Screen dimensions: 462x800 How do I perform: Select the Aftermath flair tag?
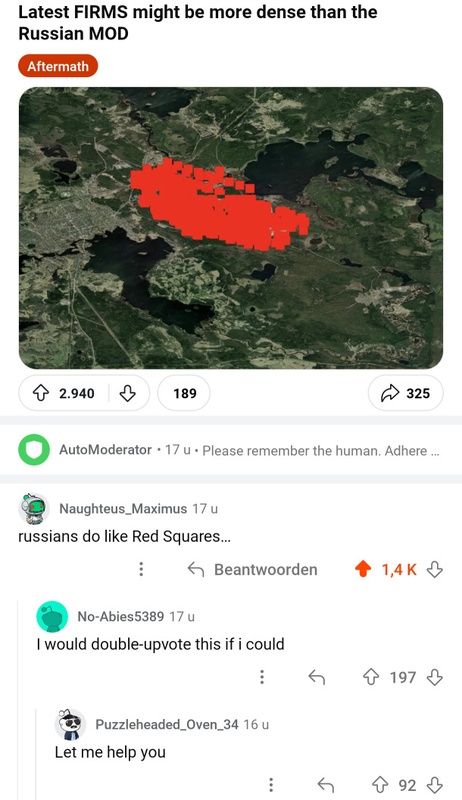click(x=58, y=66)
